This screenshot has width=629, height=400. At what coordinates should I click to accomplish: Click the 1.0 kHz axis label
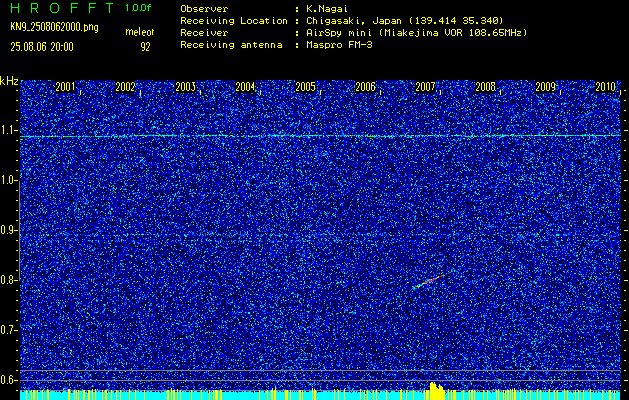8,180
